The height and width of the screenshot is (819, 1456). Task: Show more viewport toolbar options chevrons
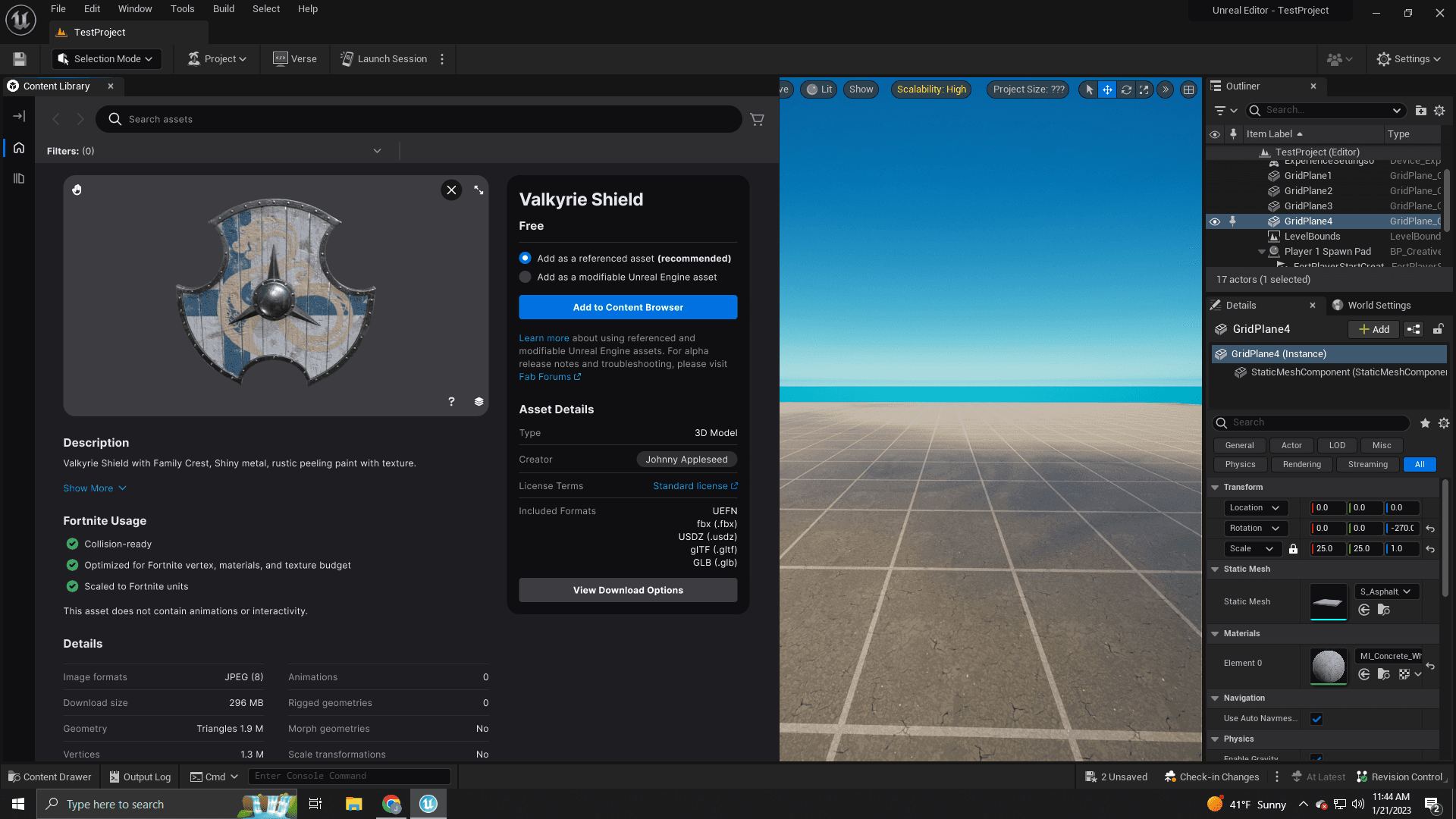[x=1166, y=89]
